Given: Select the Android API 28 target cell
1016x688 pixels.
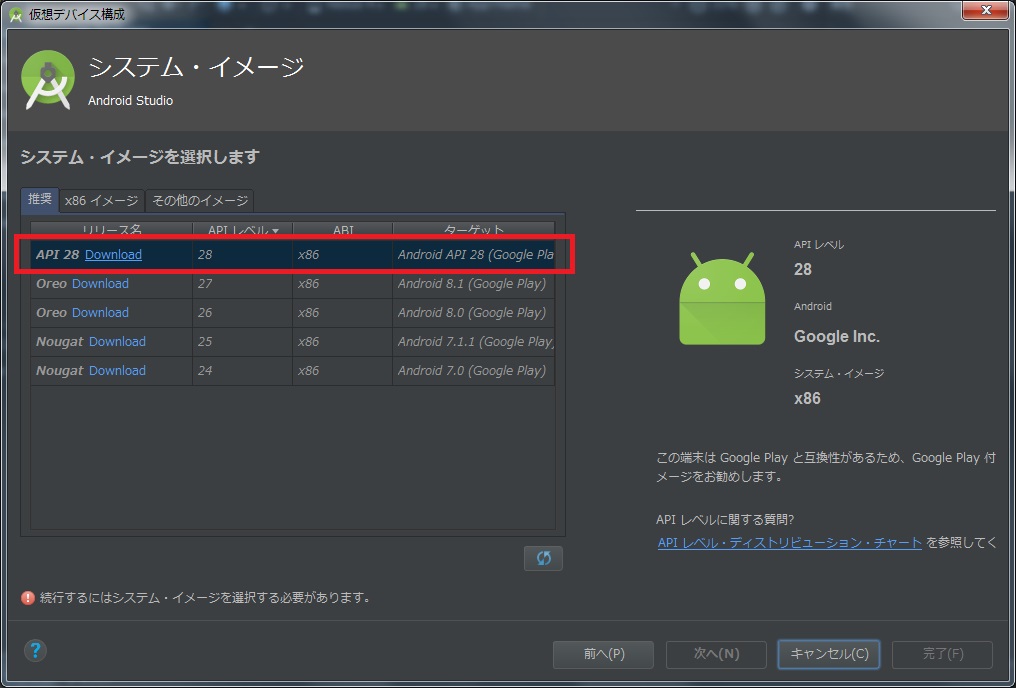Looking at the screenshot, I should pyautogui.click(x=474, y=255).
